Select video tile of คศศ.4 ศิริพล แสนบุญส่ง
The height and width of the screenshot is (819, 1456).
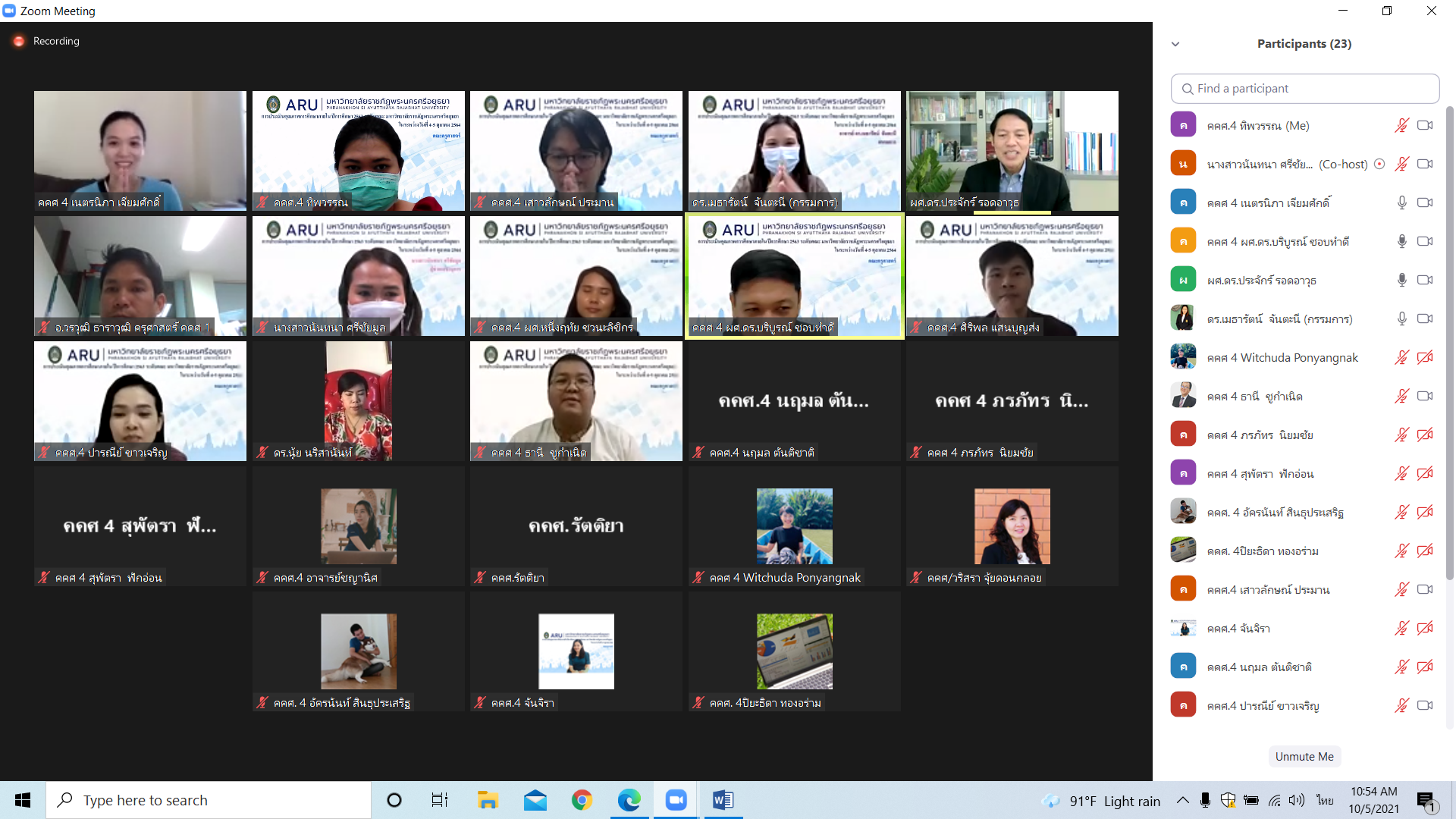[1012, 276]
